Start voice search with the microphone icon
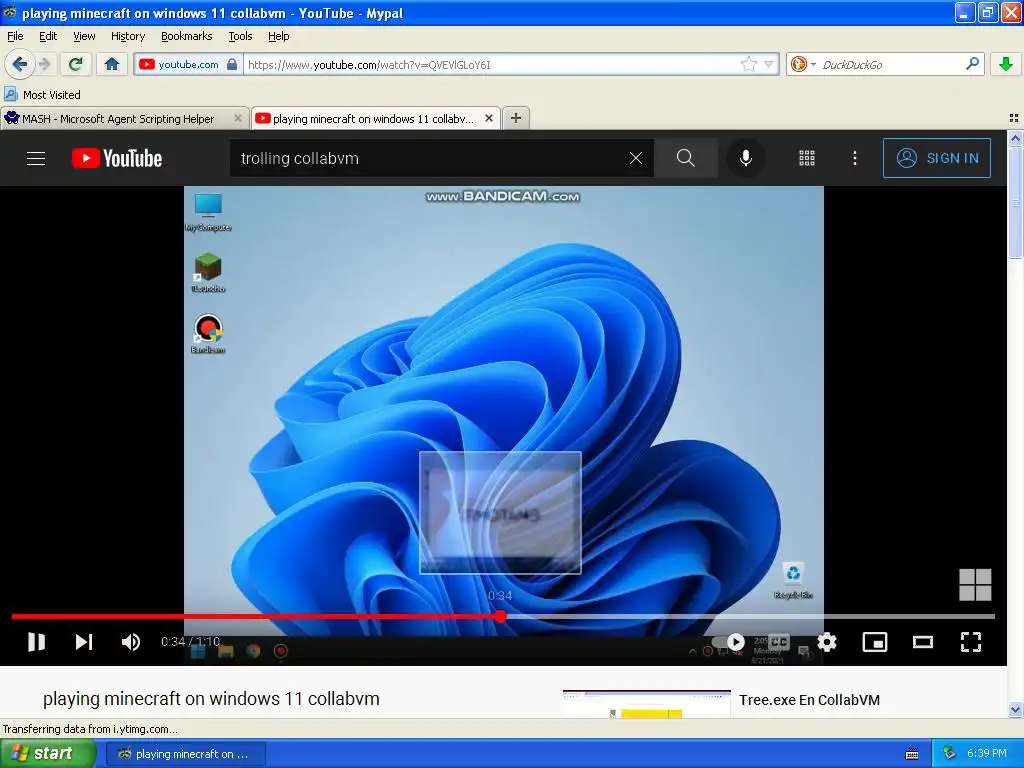 745,158
